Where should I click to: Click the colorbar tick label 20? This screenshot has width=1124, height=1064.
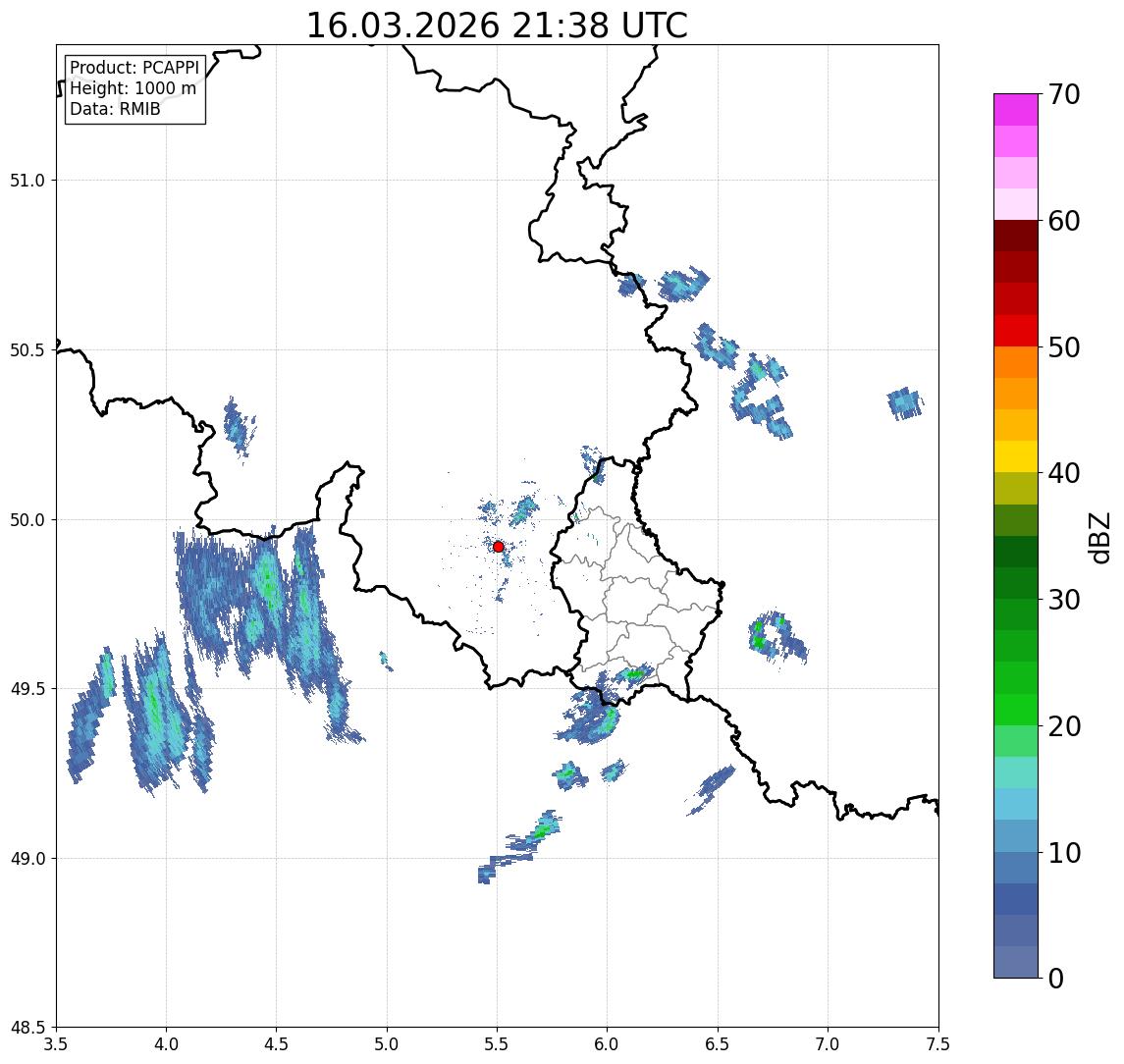point(1064,726)
